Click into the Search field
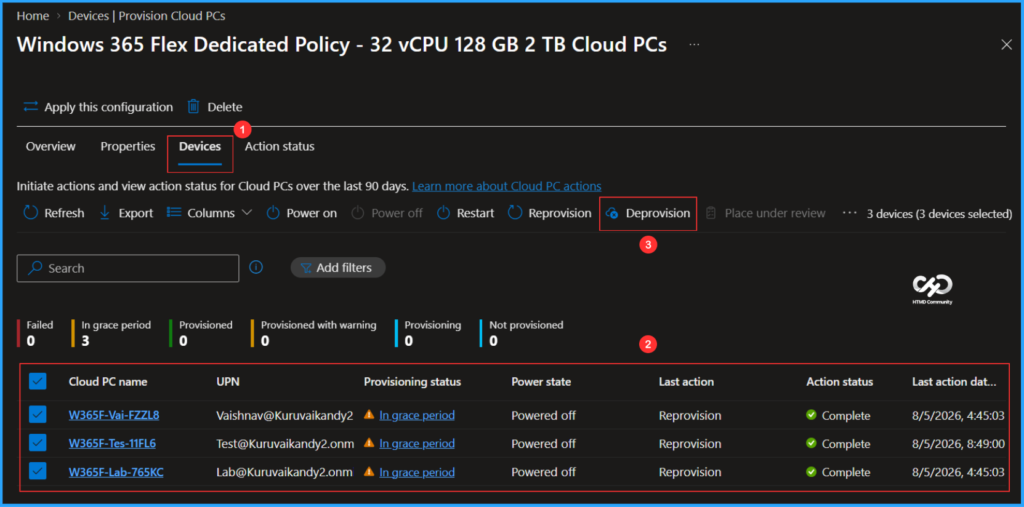The height and width of the screenshot is (507, 1024). click(x=128, y=268)
